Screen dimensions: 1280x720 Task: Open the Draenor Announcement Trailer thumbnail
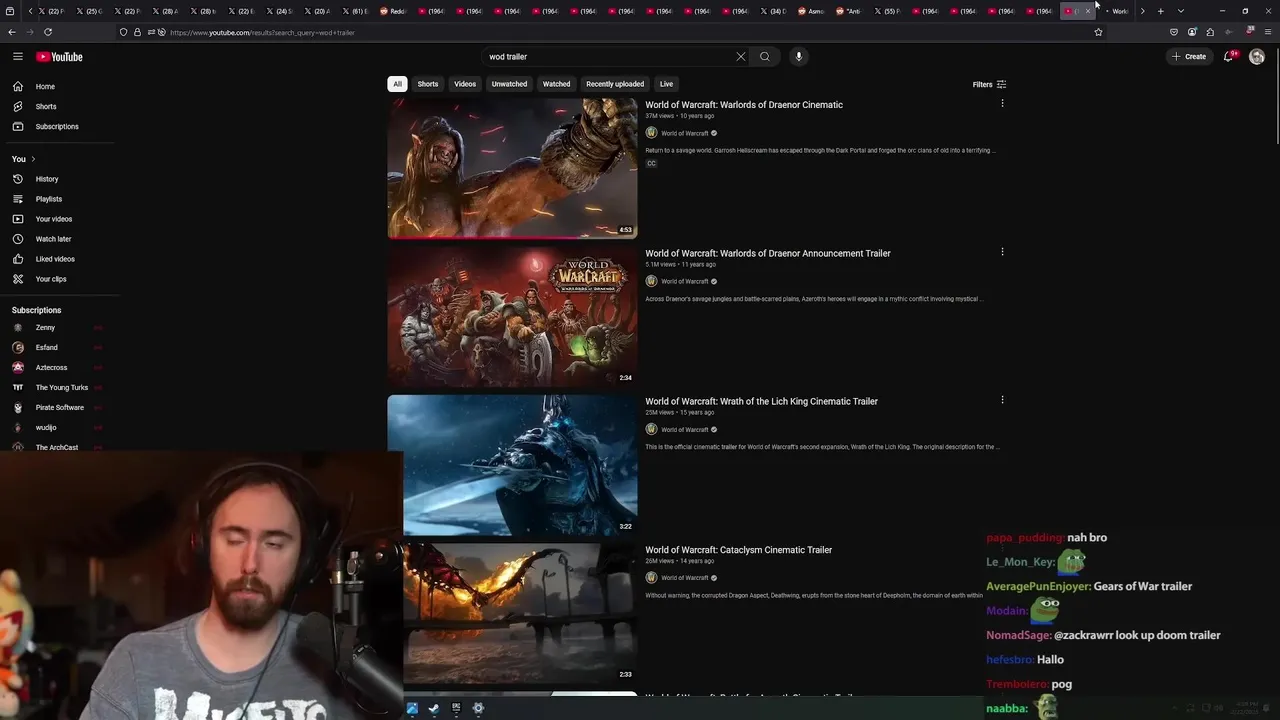coord(512,316)
